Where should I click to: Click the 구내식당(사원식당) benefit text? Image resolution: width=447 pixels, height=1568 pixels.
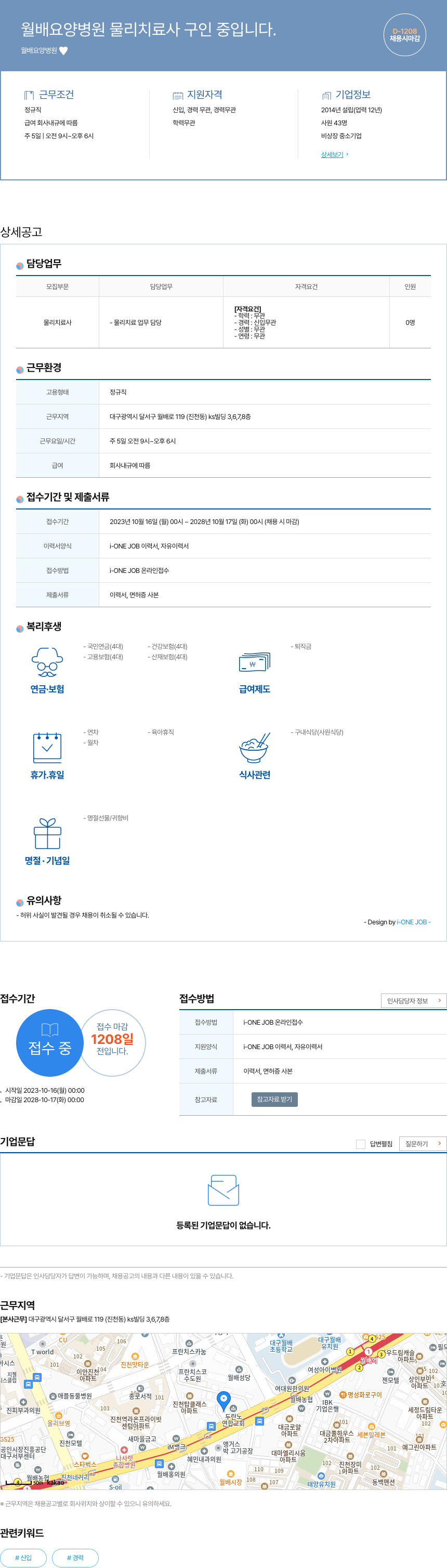click(x=317, y=732)
